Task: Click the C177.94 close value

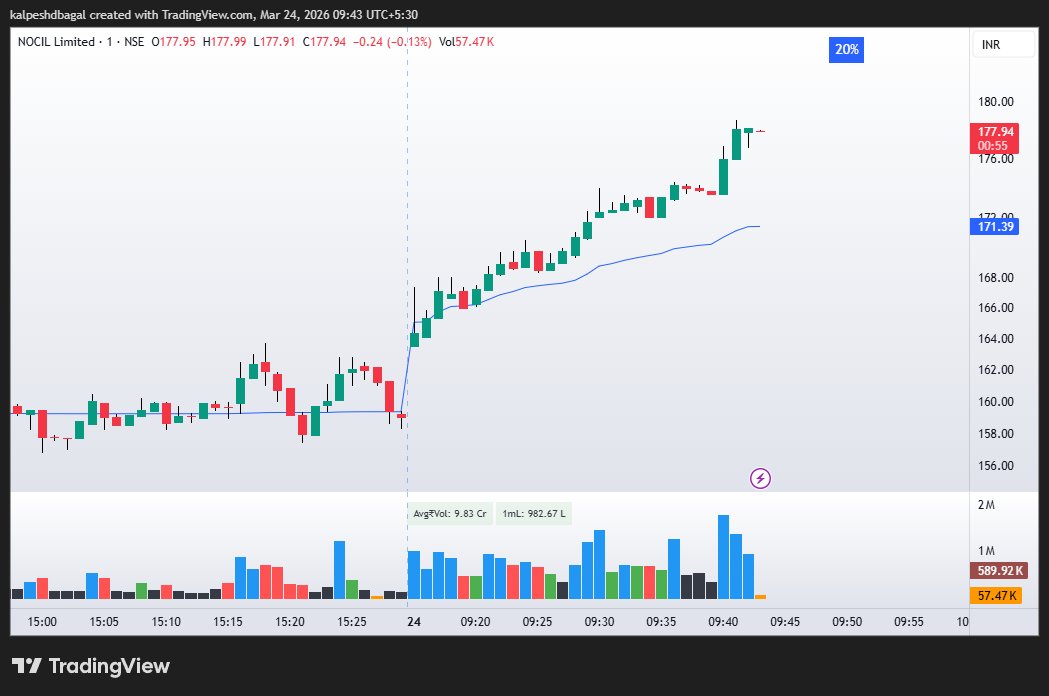Action: (324, 41)
